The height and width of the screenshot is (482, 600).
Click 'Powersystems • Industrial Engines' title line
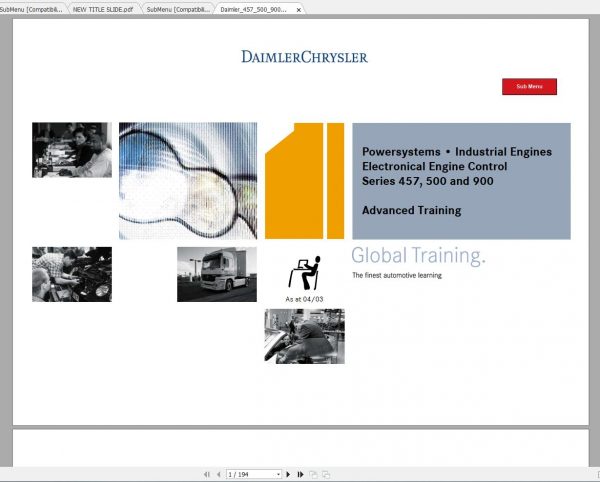[457, 152]
